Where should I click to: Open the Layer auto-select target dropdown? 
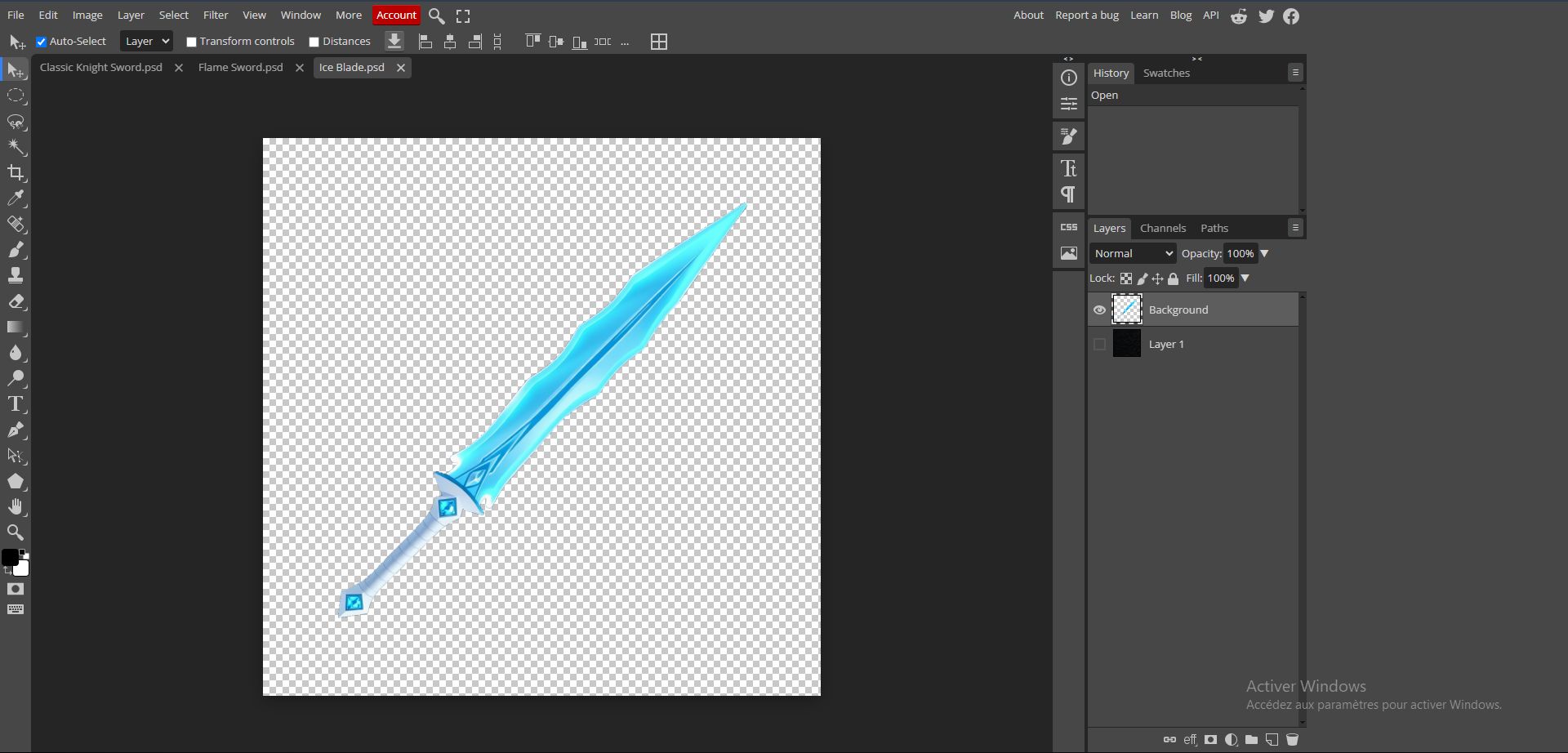tap(146, 42)
